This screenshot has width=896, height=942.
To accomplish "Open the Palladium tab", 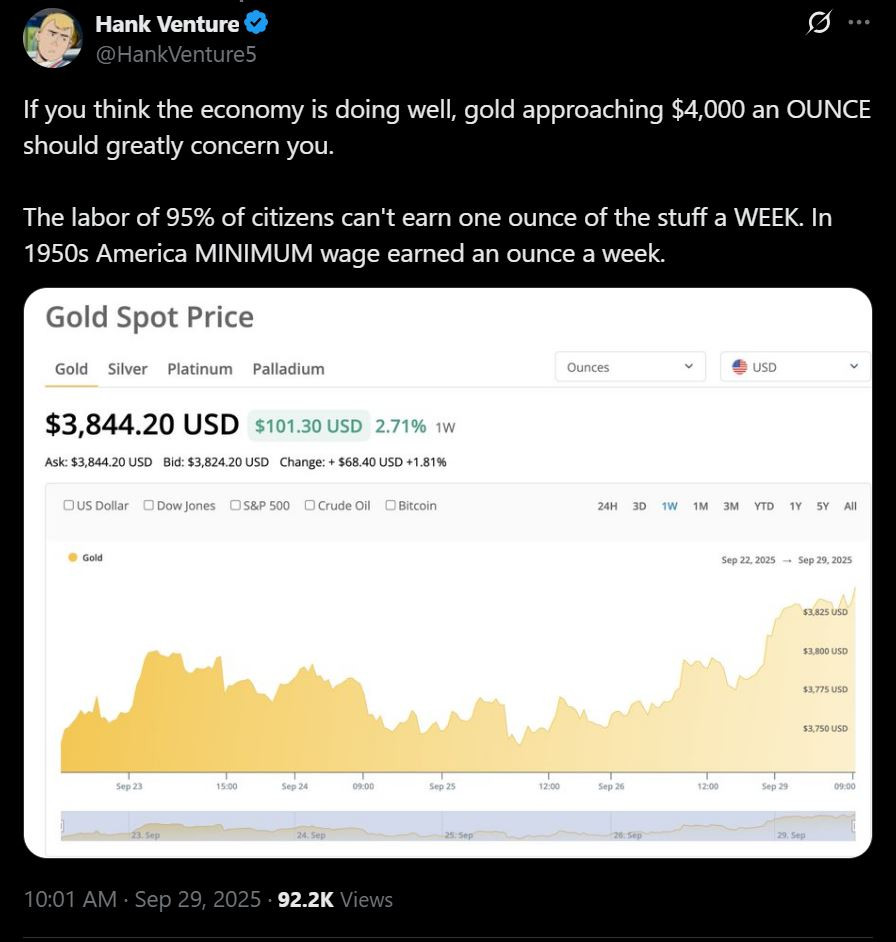I will 288,369.
